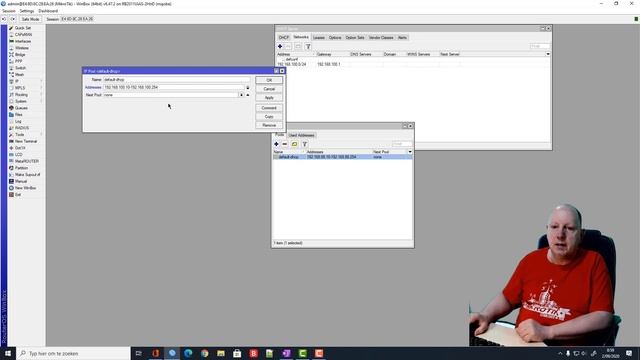640x360 pixels.
Task: Remove selected pool with minus icon
Action: (x=285, y=144)
